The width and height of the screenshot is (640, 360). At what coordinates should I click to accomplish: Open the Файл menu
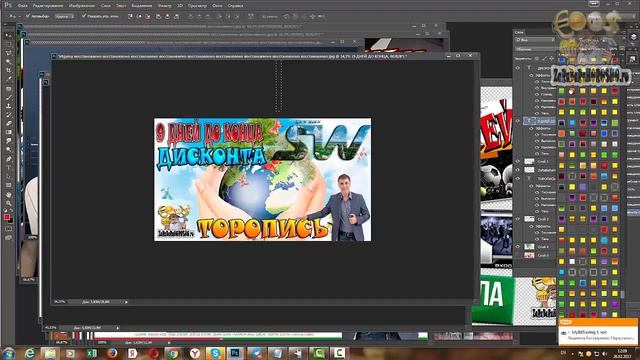click(22, 6)
